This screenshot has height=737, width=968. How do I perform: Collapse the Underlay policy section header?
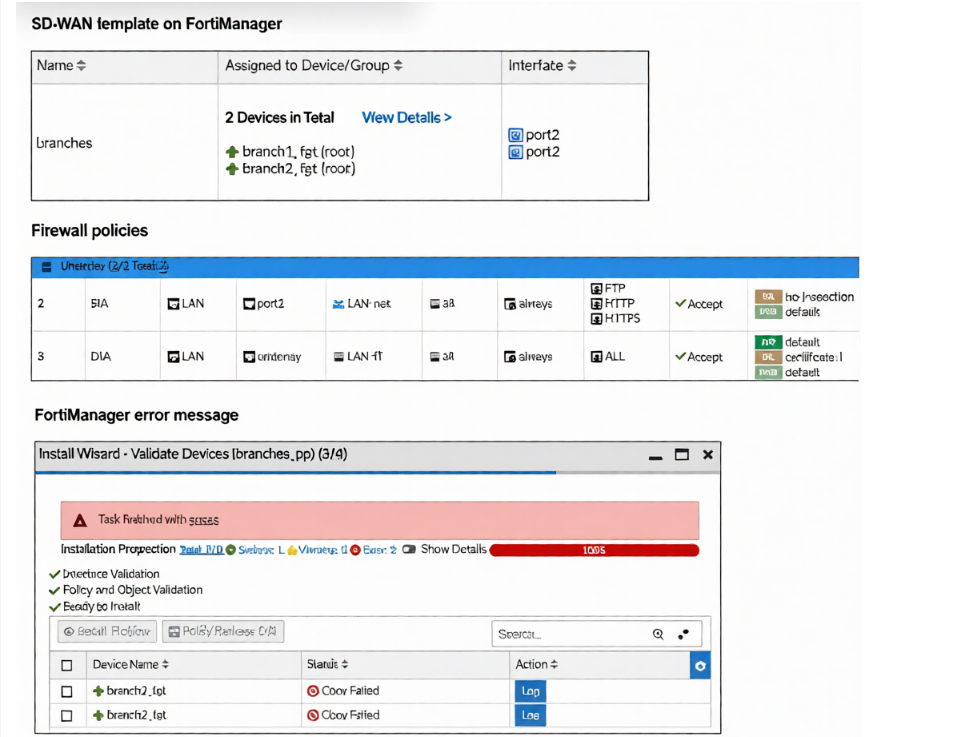[x=46, y=267]
